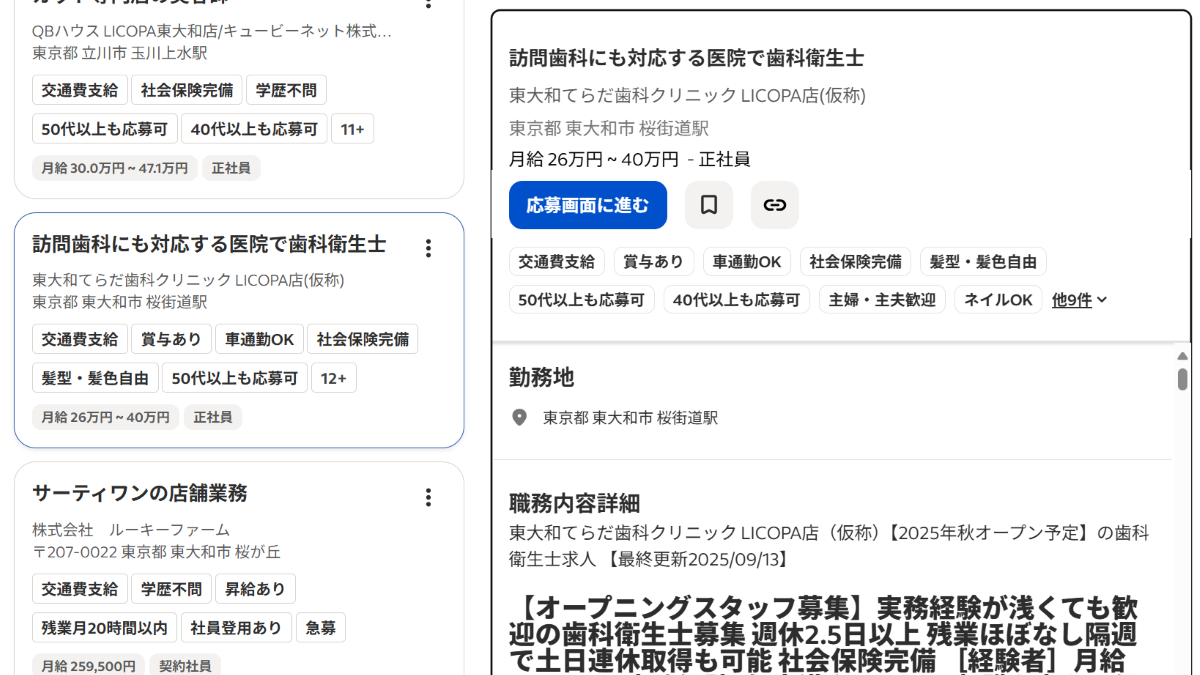Screen dimensions: 1200x675
Task: Open サーティワンの店舗業務 job listing
Action: tap(140, 493)
